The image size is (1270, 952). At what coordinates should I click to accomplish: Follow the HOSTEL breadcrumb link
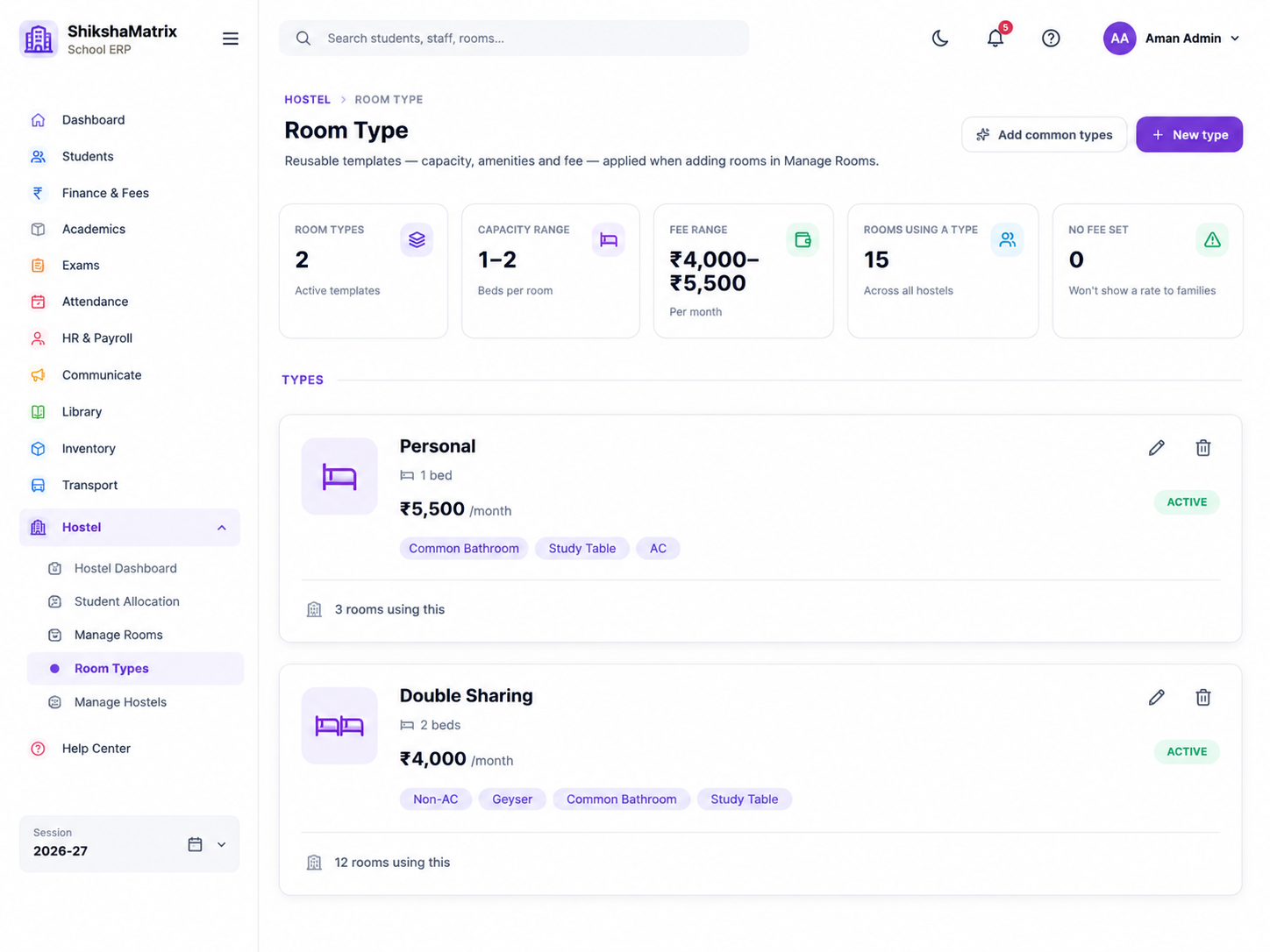tap(307, 100)
